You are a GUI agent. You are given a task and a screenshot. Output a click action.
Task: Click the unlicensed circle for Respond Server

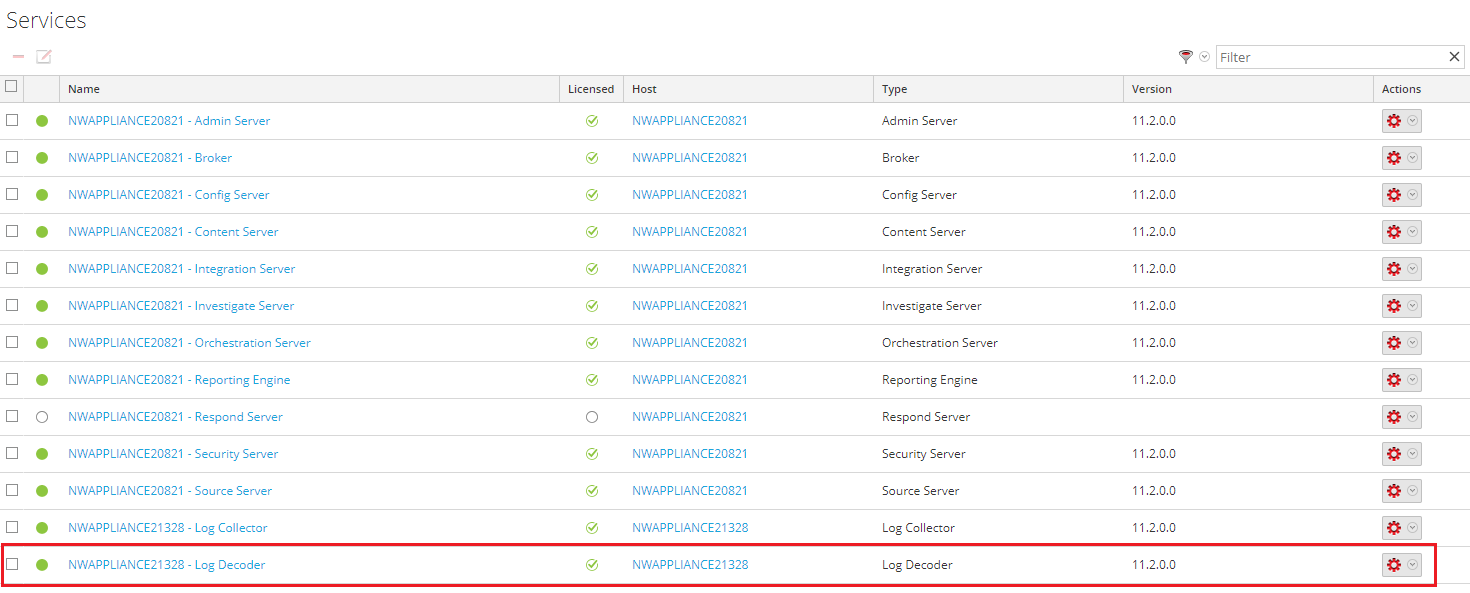click(591, 416)
